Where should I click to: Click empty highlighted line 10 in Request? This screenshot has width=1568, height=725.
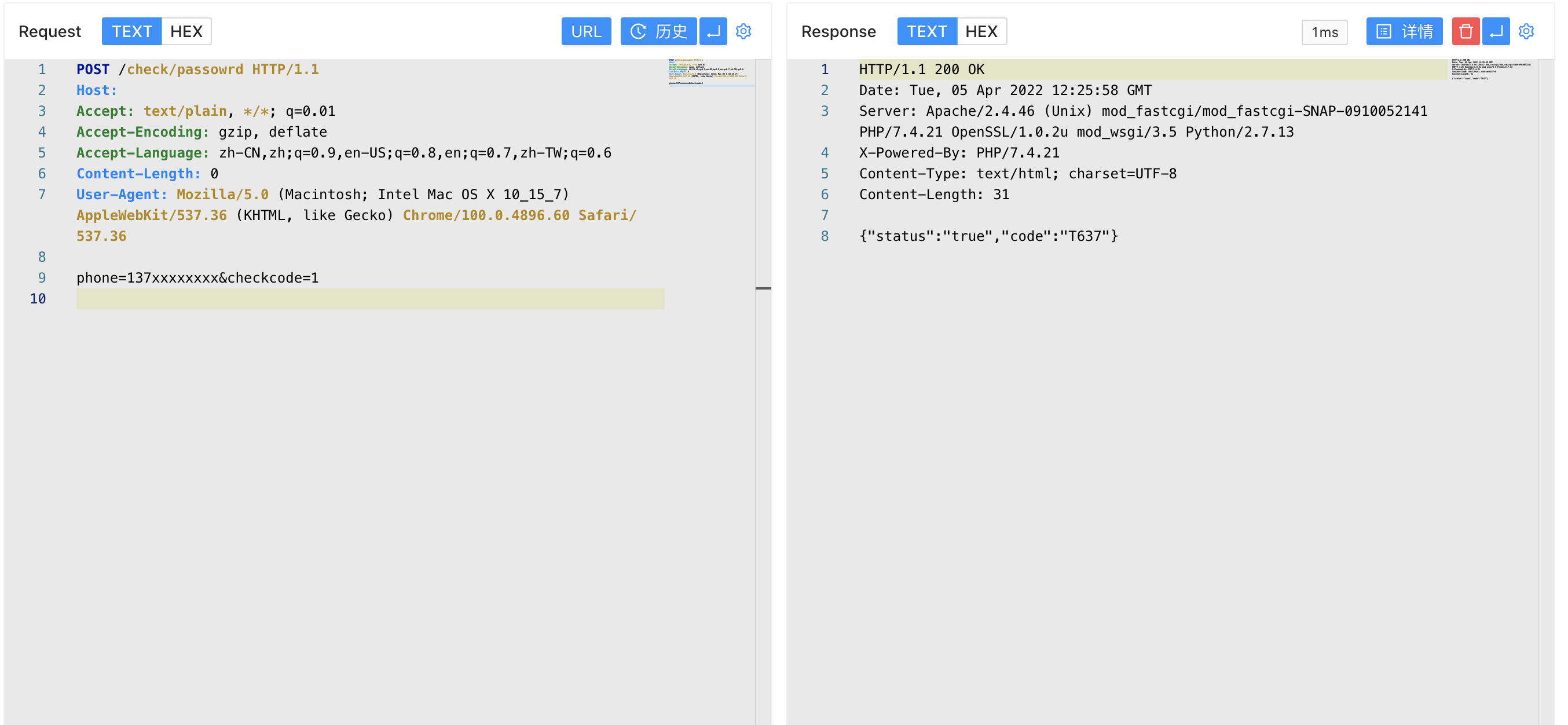tap(370, 298)
